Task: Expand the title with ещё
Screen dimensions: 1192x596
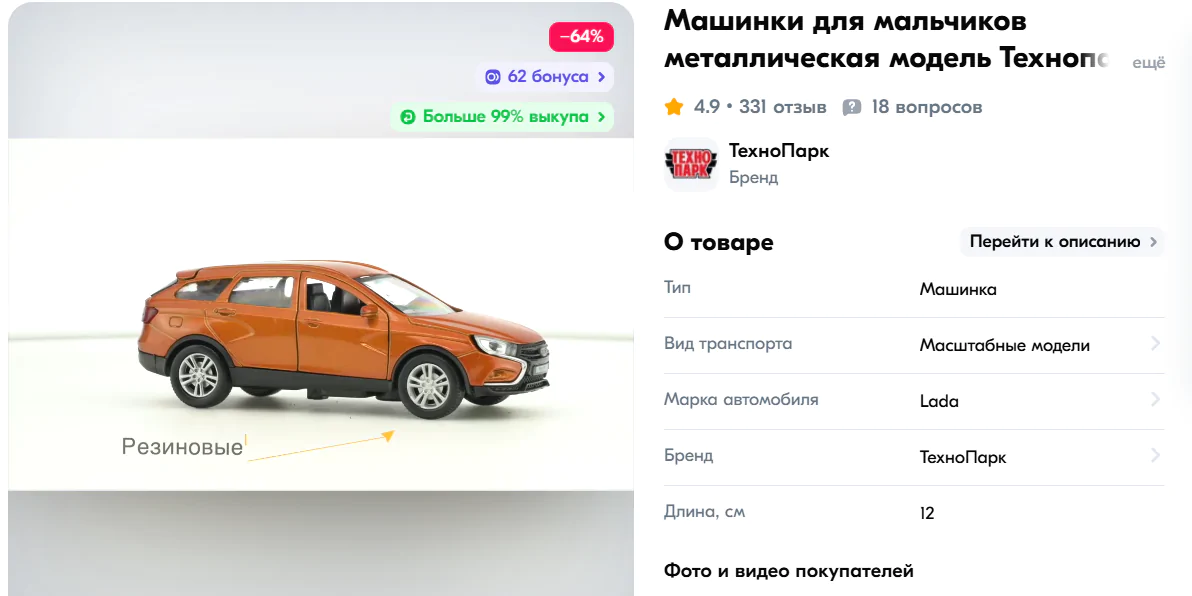Action: (x=1149, y=63)
